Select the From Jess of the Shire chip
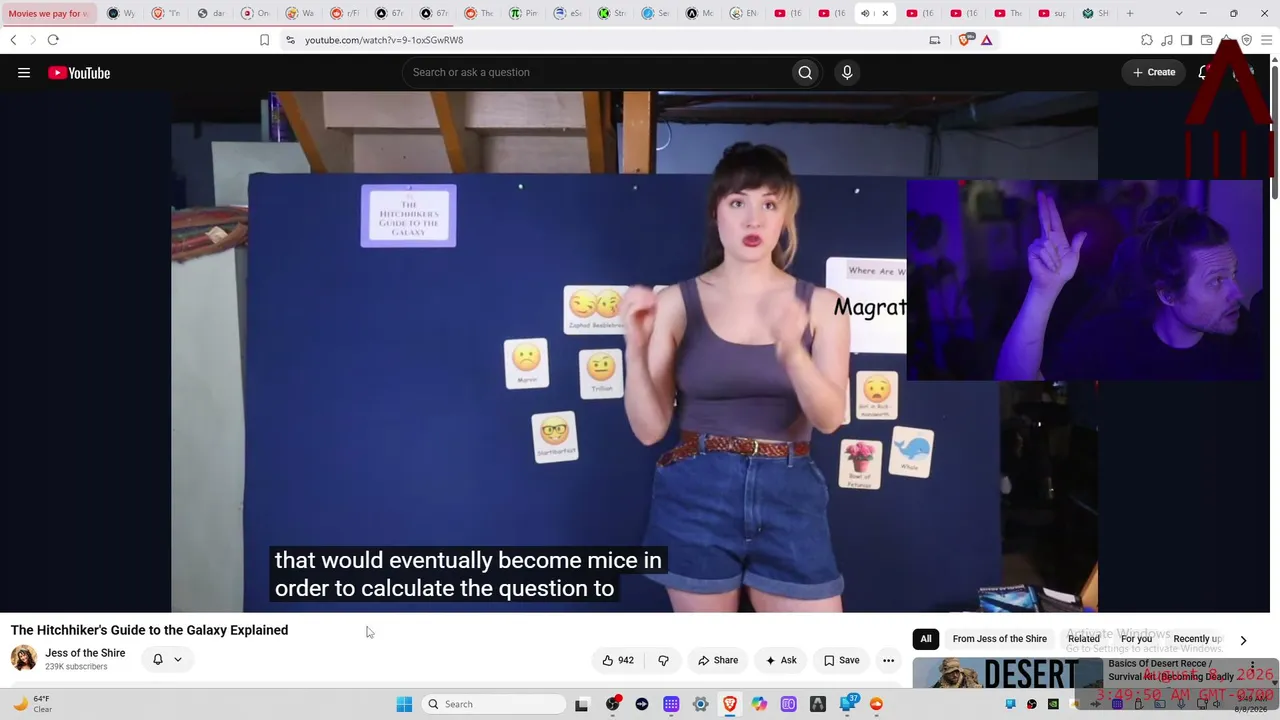Image resolution: width=1280 pixels, height=720 pixels. [x=1000, y=639]
